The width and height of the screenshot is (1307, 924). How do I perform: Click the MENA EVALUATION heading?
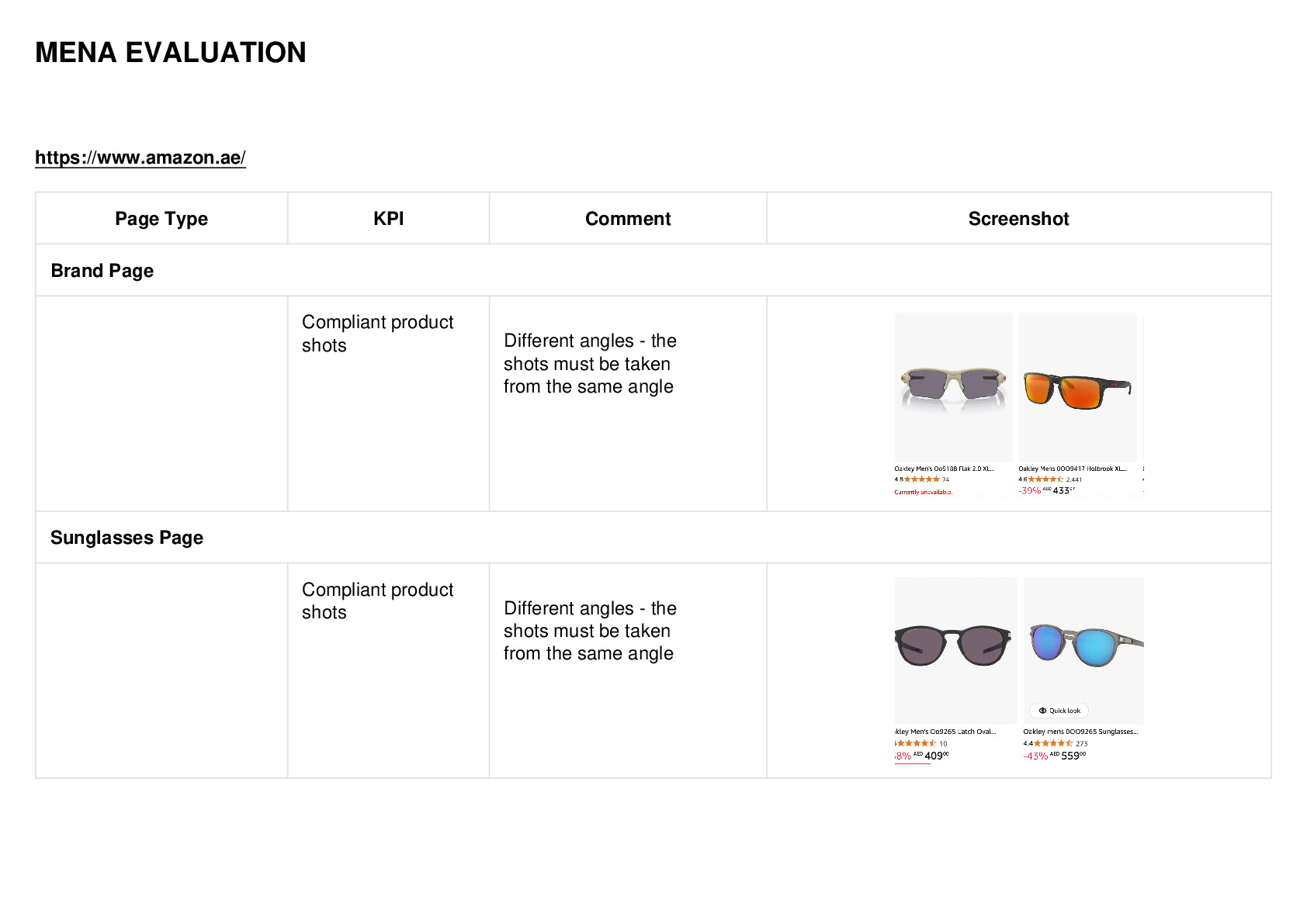click(171, 53)
